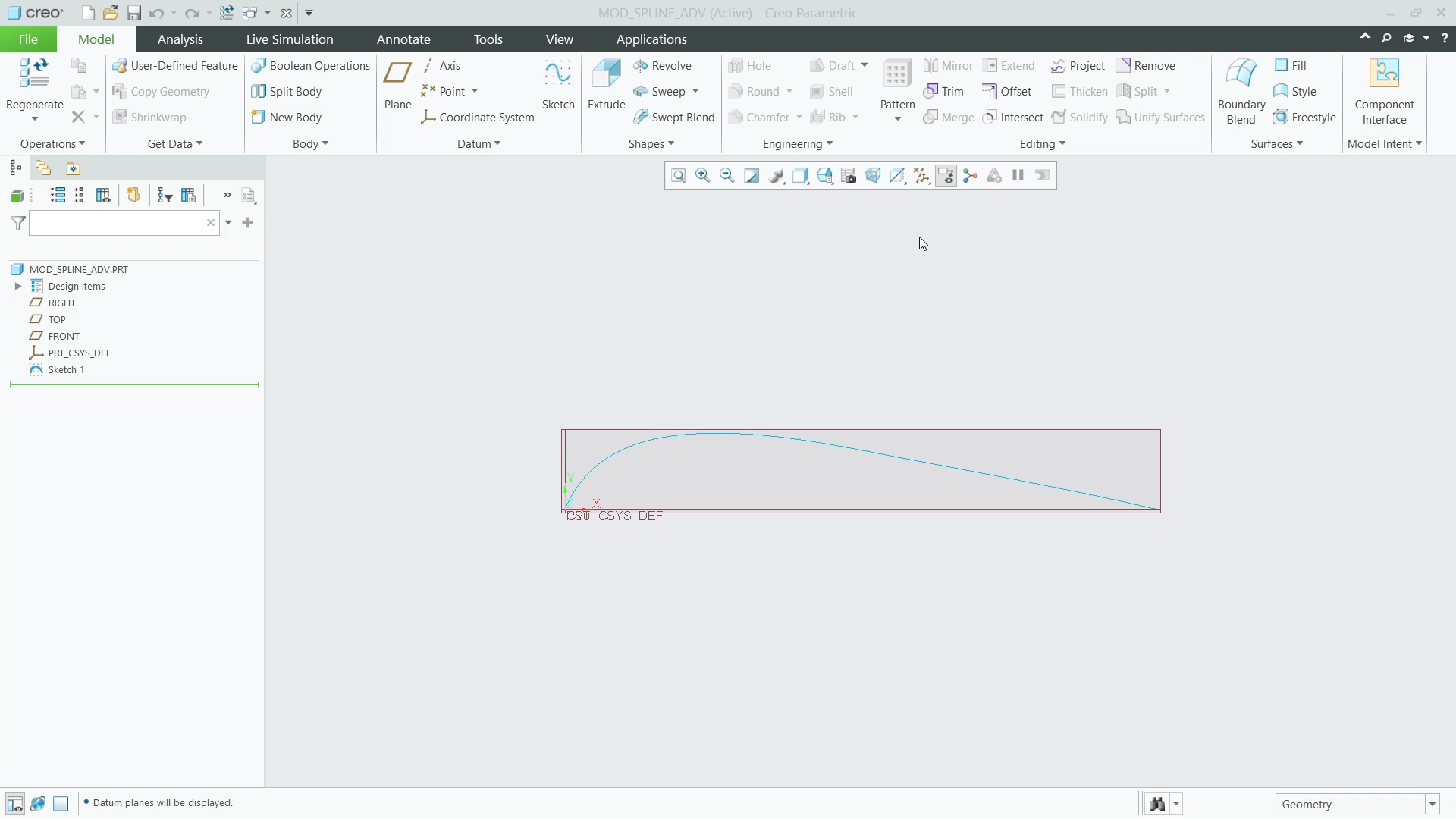This screenshot has height=819, width=1456.
Task: Select the Project curve tool
Action: pos(1078,66)
